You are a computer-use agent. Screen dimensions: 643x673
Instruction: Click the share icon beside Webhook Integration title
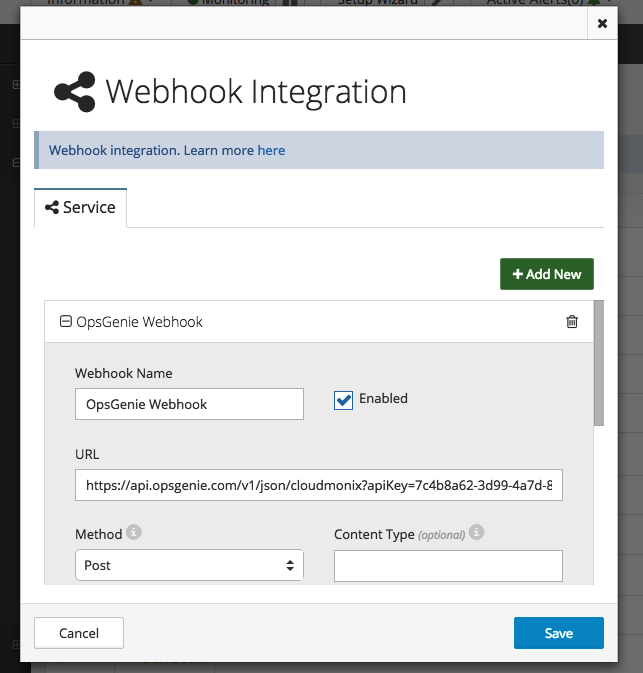click(75, 92)
